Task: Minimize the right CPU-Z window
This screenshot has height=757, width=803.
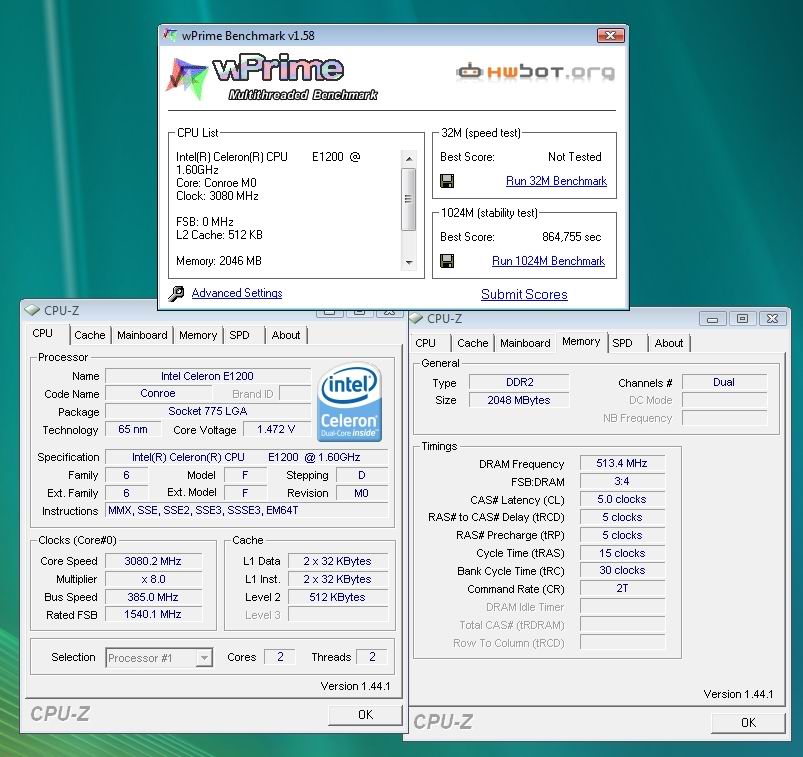Action: (712, 319)
